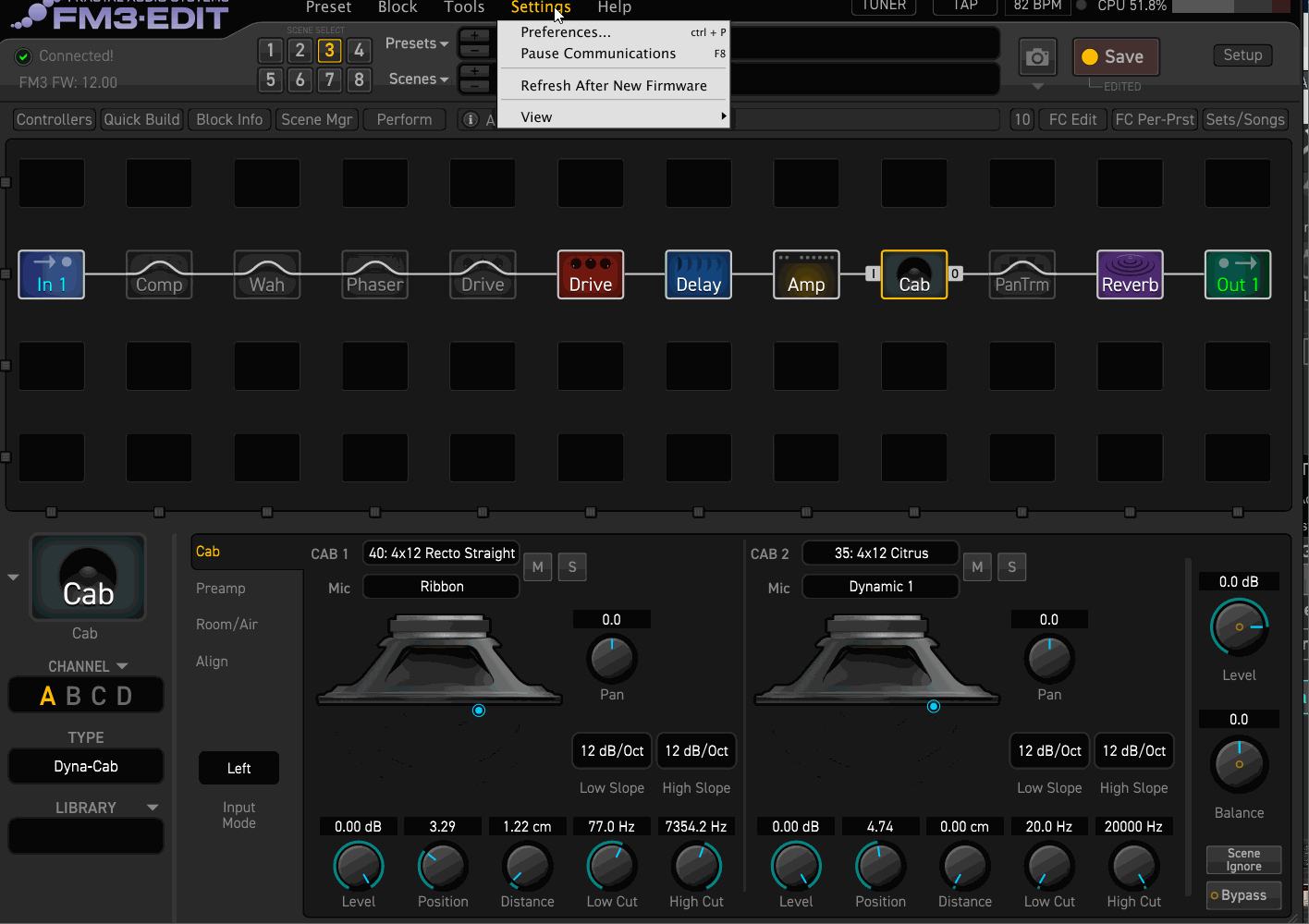Switch to the Align tab
This screenshot has width=1309, height=924.
(212, 662)
